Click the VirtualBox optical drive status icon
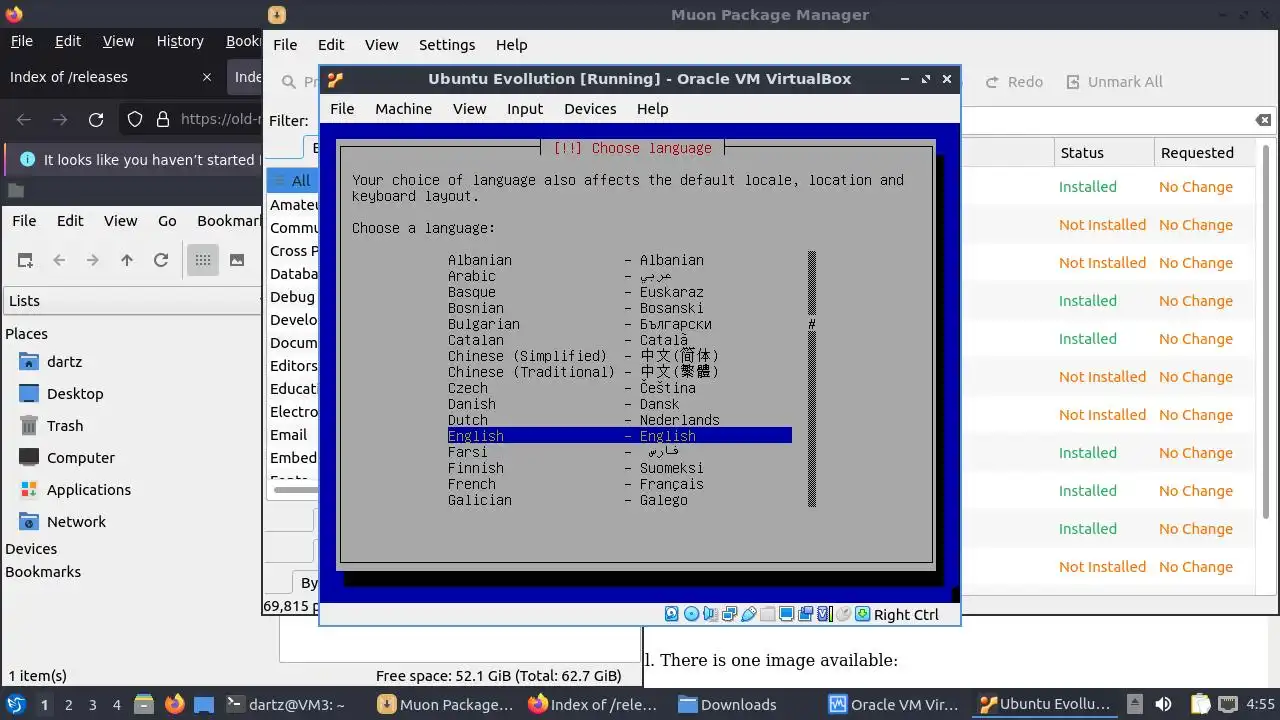This screenshot has width=1280, height=720. pos(691,614)
